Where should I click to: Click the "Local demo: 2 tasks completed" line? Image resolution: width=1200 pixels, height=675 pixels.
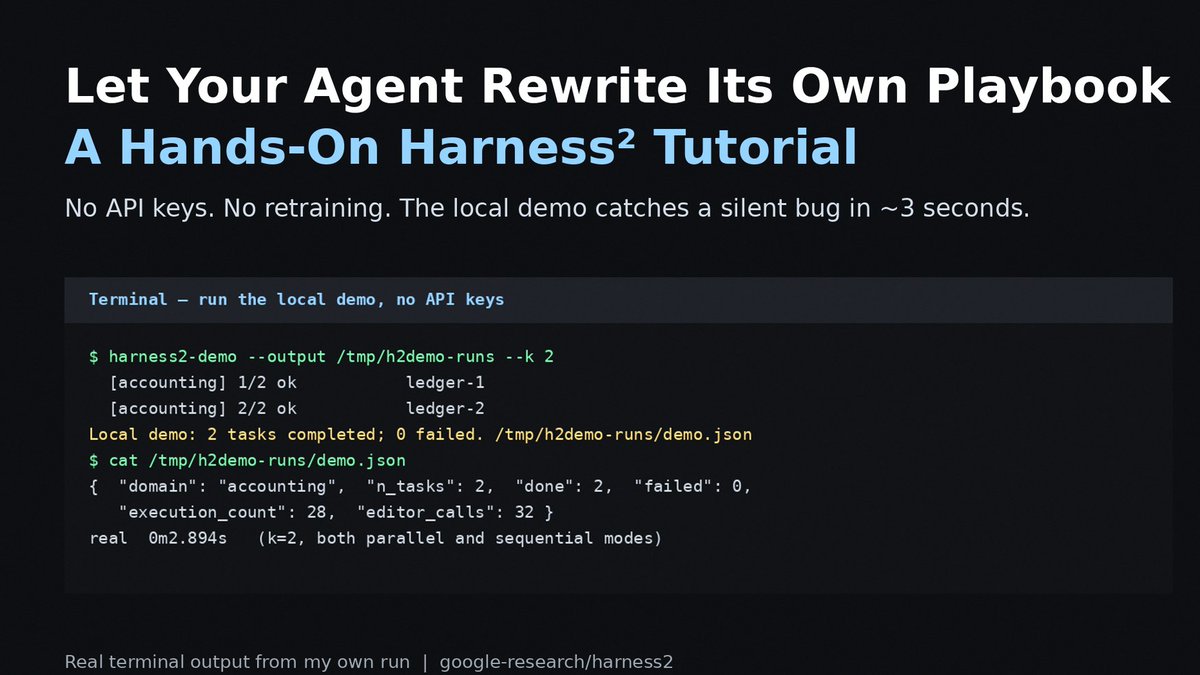[x=420, y=435]
